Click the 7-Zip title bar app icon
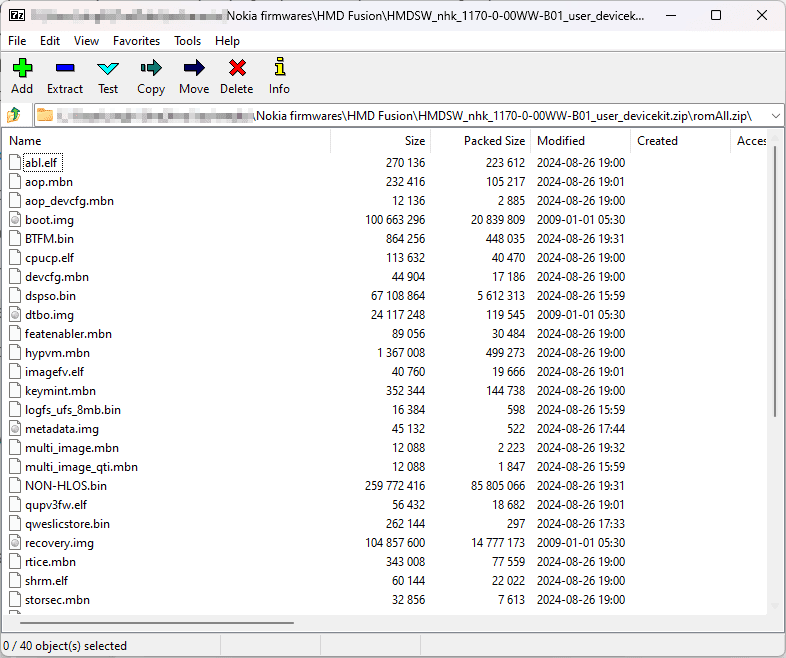This screenshot has width=786, height=658. [x=17, y=15]
